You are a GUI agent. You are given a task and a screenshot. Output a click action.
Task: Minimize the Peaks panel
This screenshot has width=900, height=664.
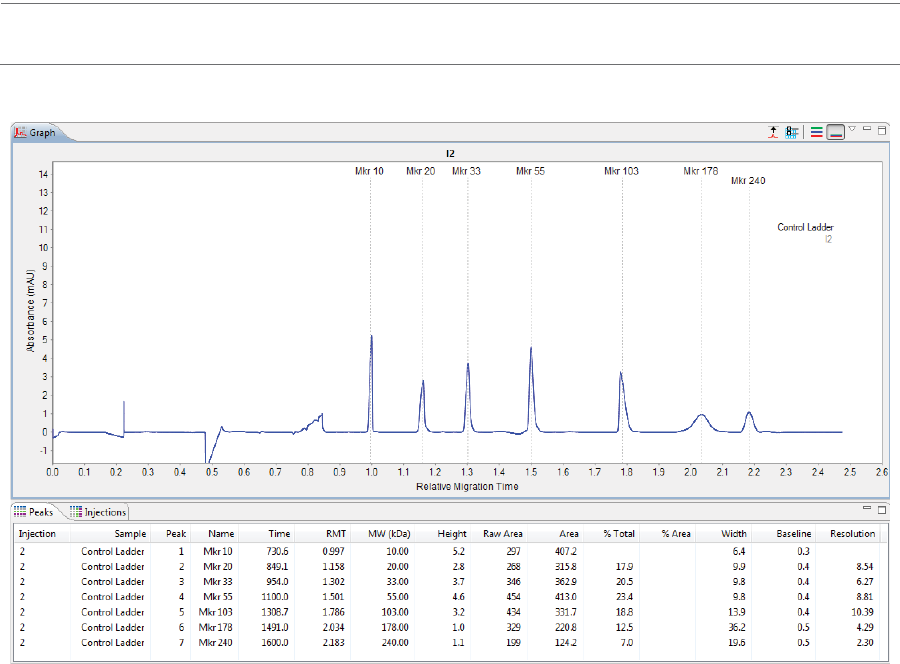(867, 508)
